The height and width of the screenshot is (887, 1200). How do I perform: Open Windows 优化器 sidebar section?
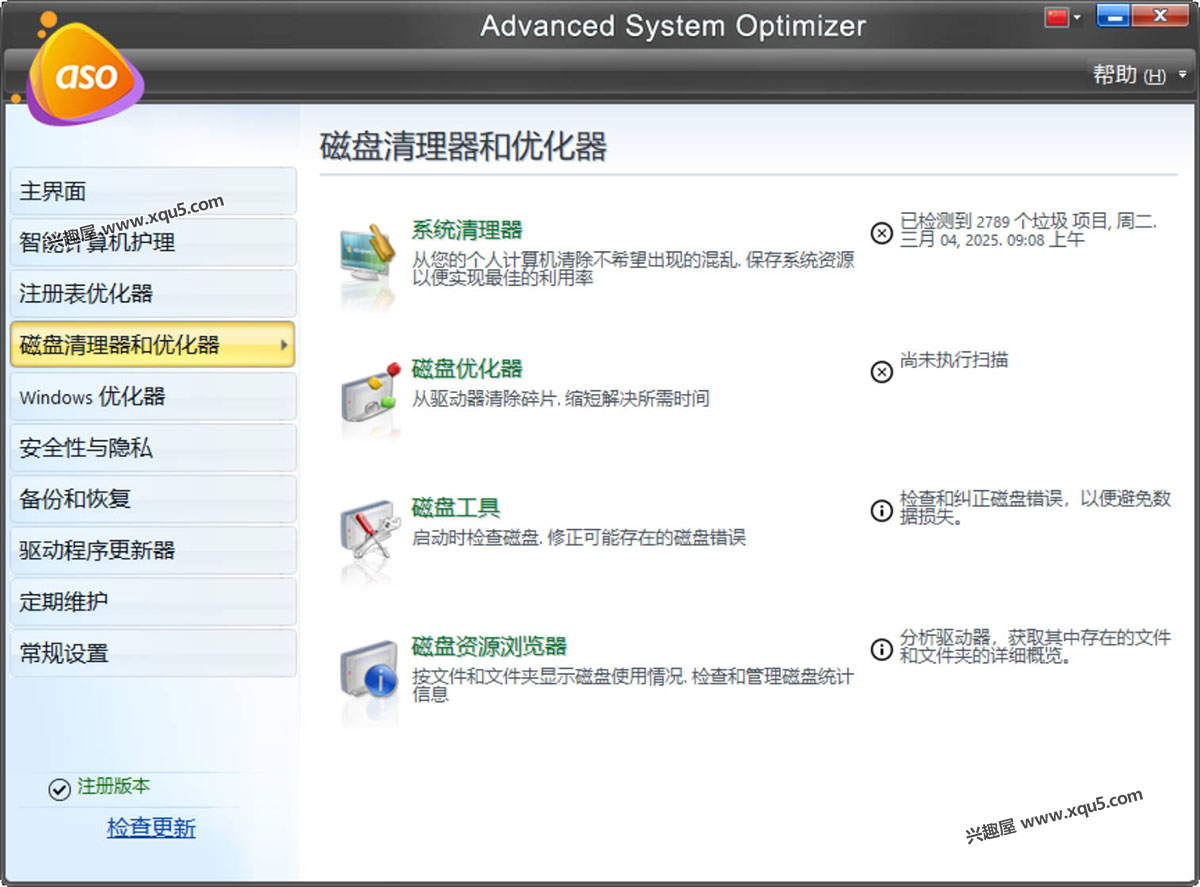click(153, 397)
